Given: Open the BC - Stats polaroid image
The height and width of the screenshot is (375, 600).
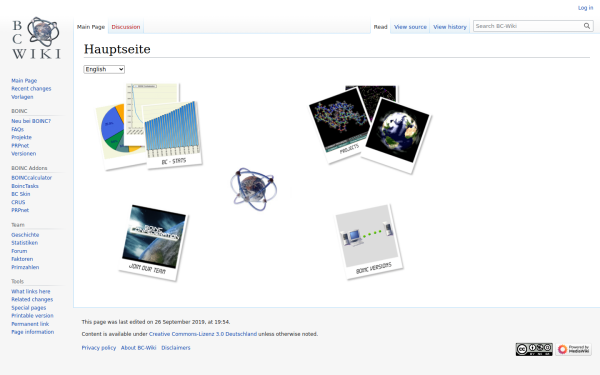Looking at the screenshot, I should [x=172, y=134].
